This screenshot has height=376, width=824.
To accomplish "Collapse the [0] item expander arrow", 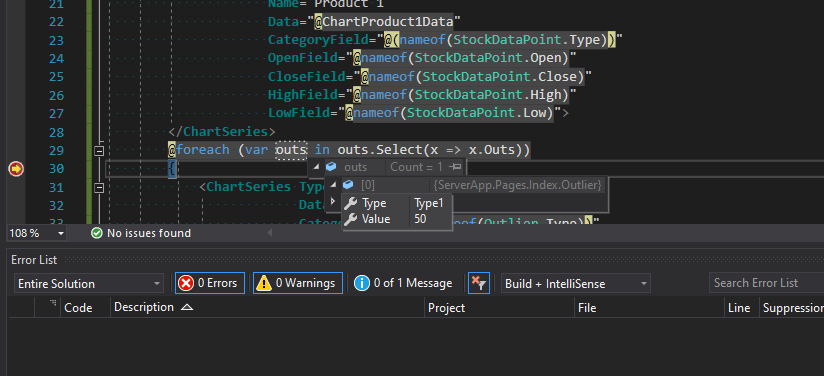I will tap(333, 185).
